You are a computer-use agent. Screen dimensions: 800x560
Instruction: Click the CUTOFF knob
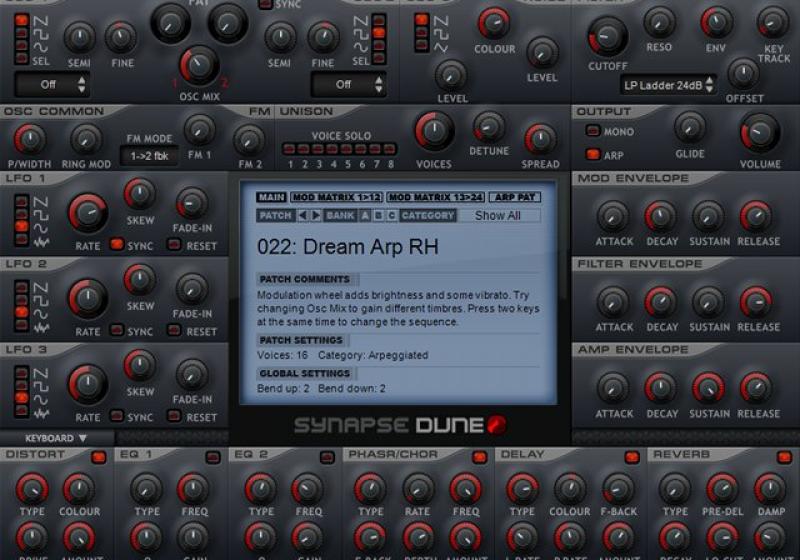[607, 37]
